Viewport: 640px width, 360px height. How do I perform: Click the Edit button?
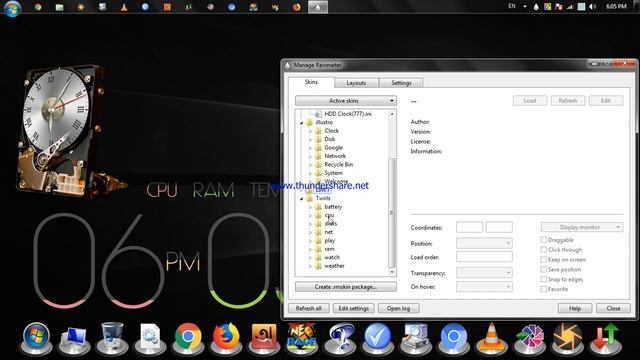click(606, 100)
